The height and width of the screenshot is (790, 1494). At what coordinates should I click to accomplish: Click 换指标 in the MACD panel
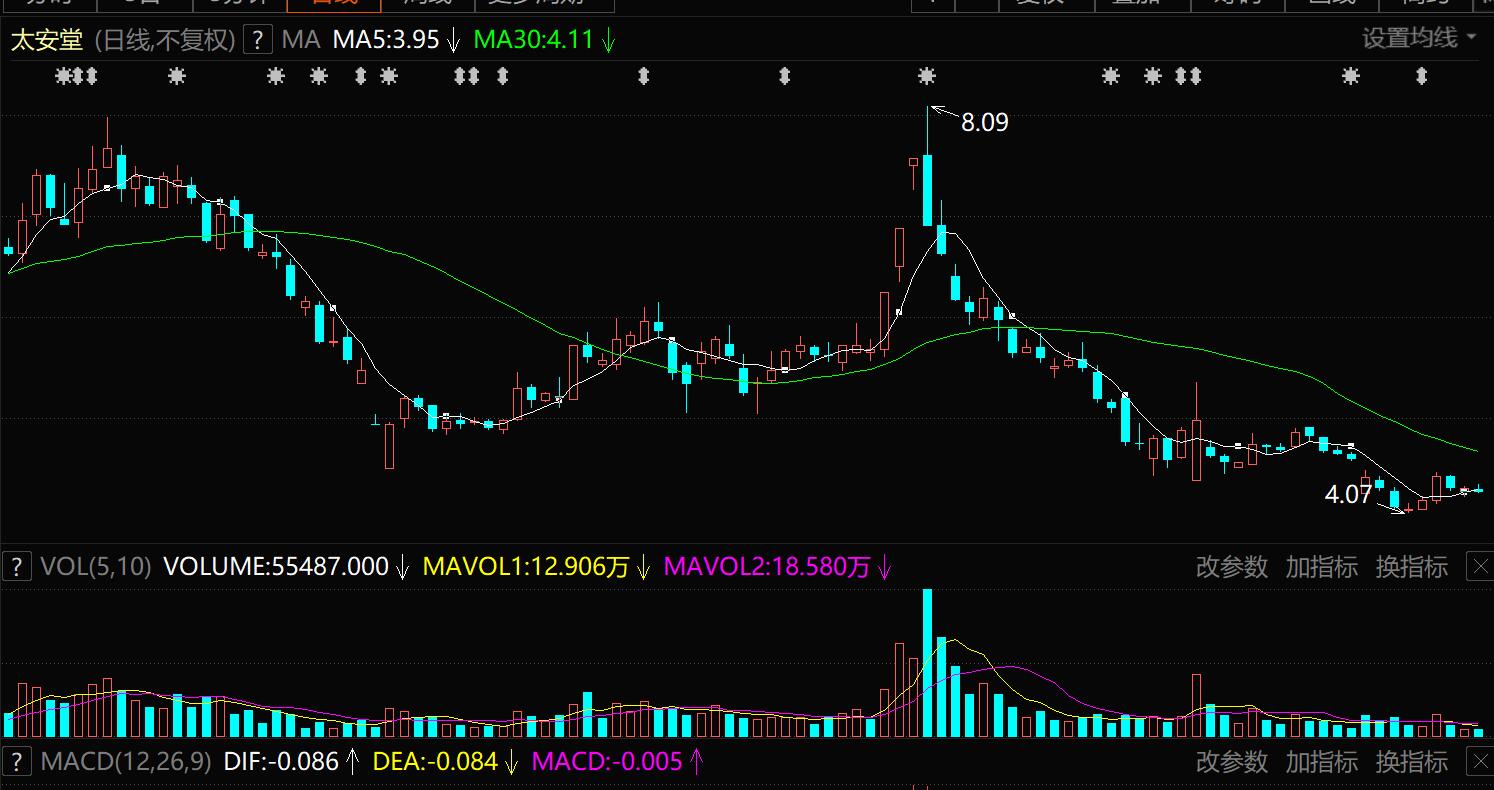coord(1411,761)
